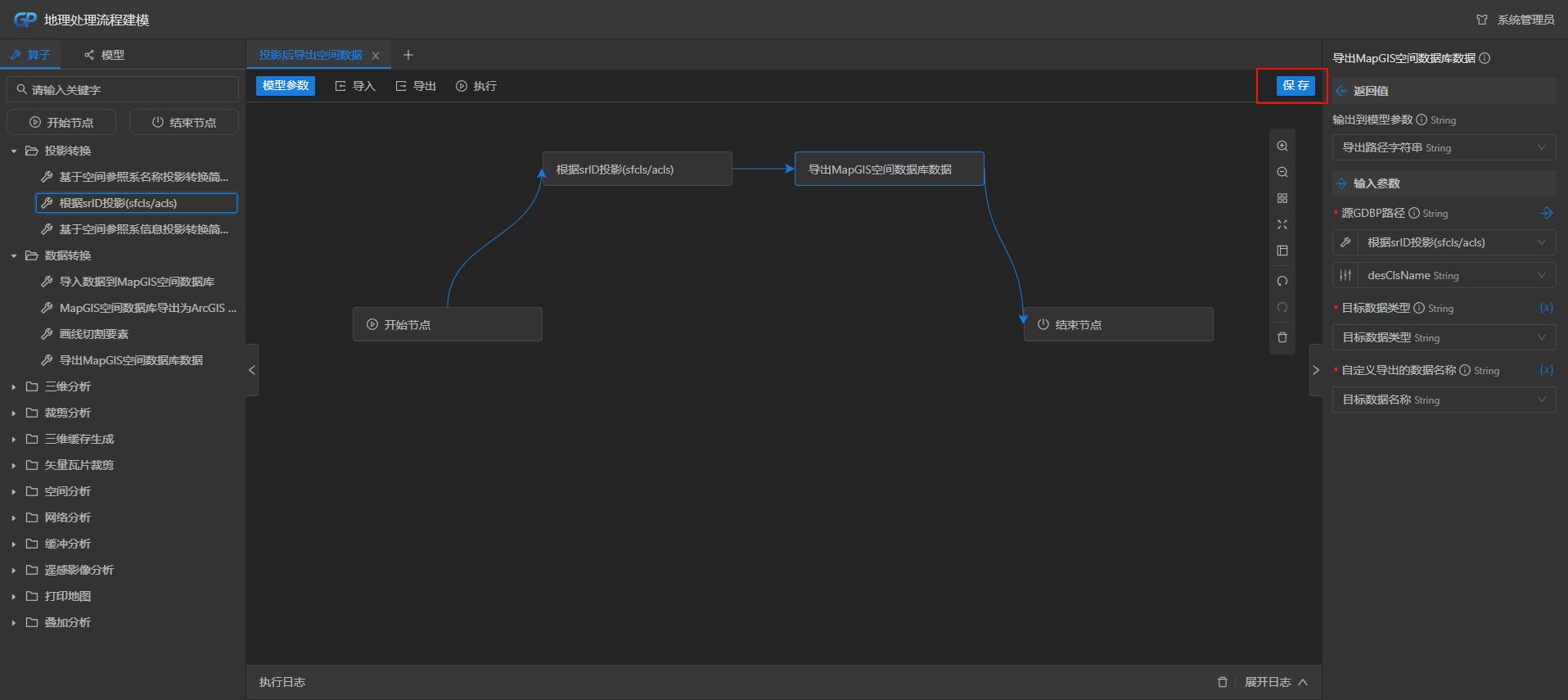Screen dimensions: 1568x700
Task: Add a new tab with plus button
Action: 408,55
